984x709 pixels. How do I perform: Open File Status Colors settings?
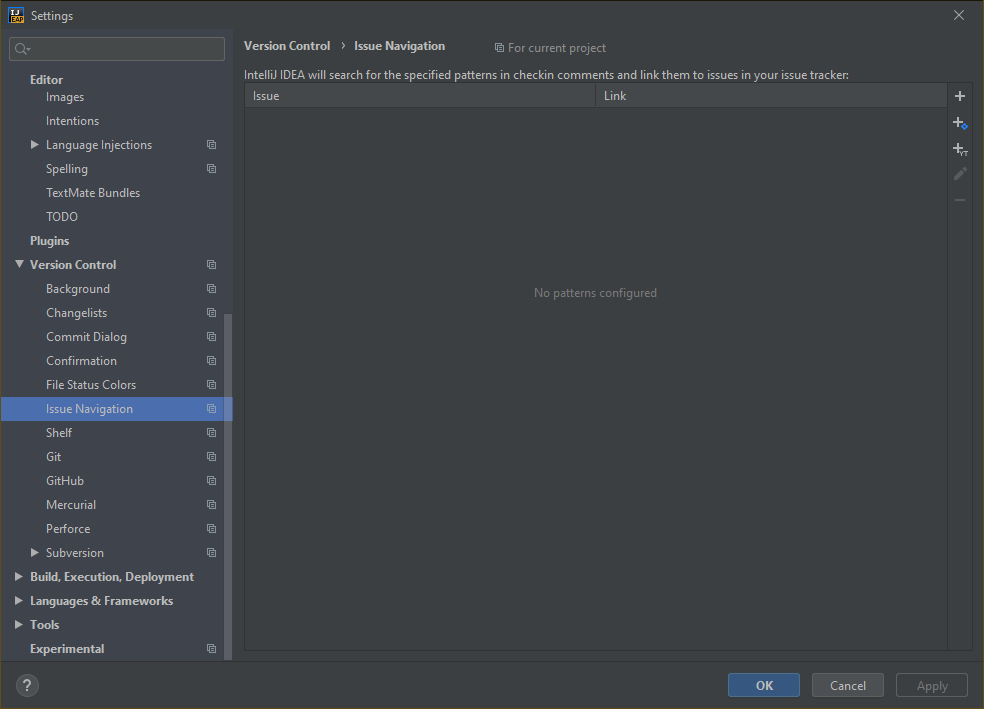coord(91,385)
